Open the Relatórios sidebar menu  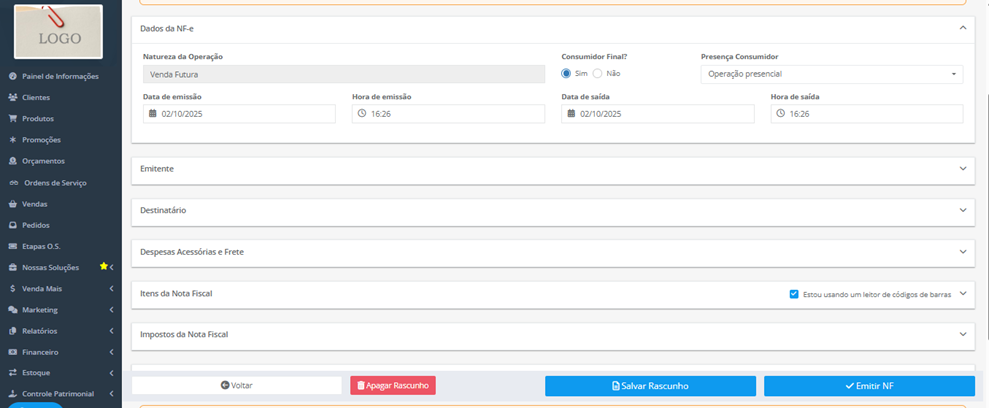61,330
